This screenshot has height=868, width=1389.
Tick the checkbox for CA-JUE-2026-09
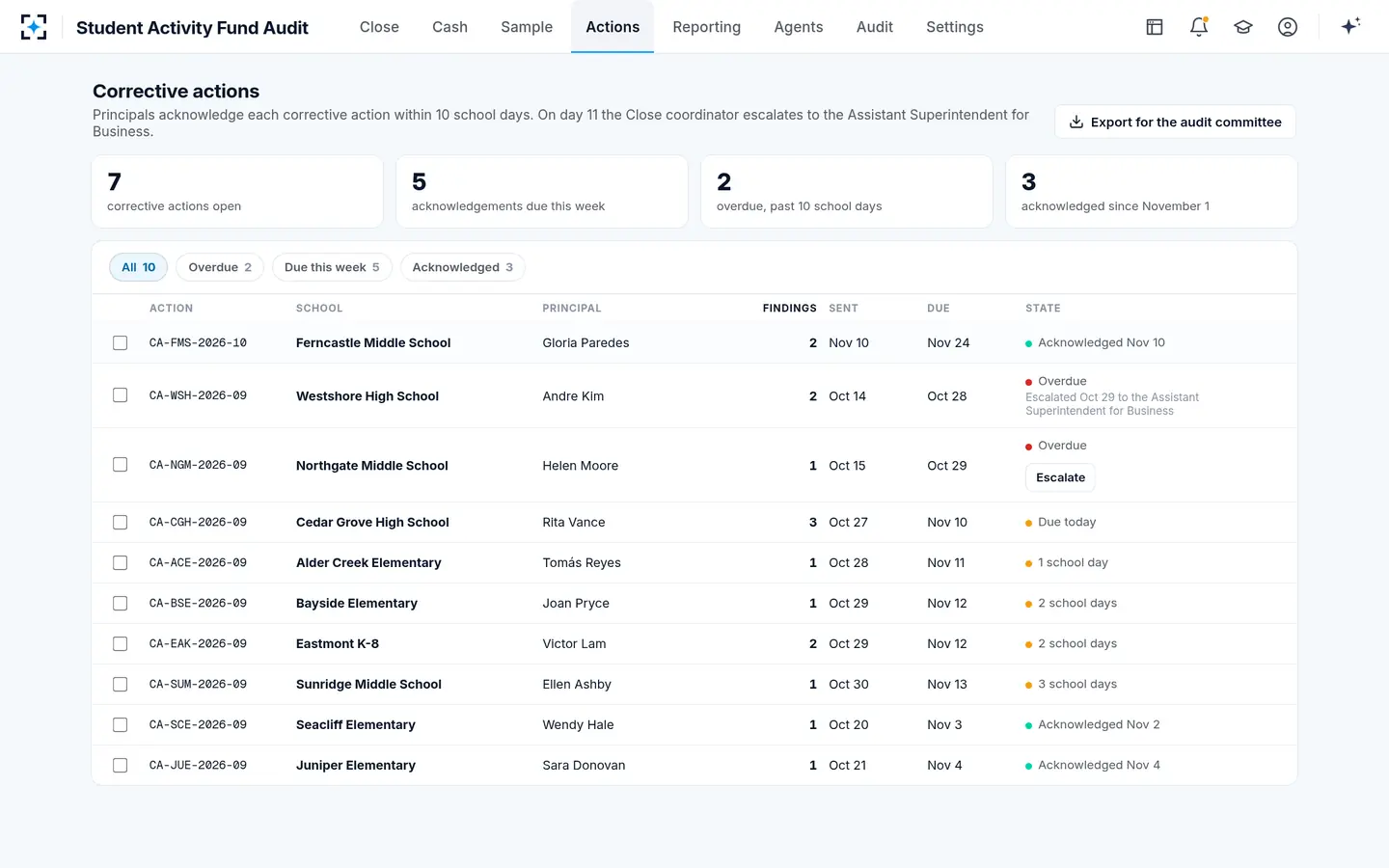[121, 766]
